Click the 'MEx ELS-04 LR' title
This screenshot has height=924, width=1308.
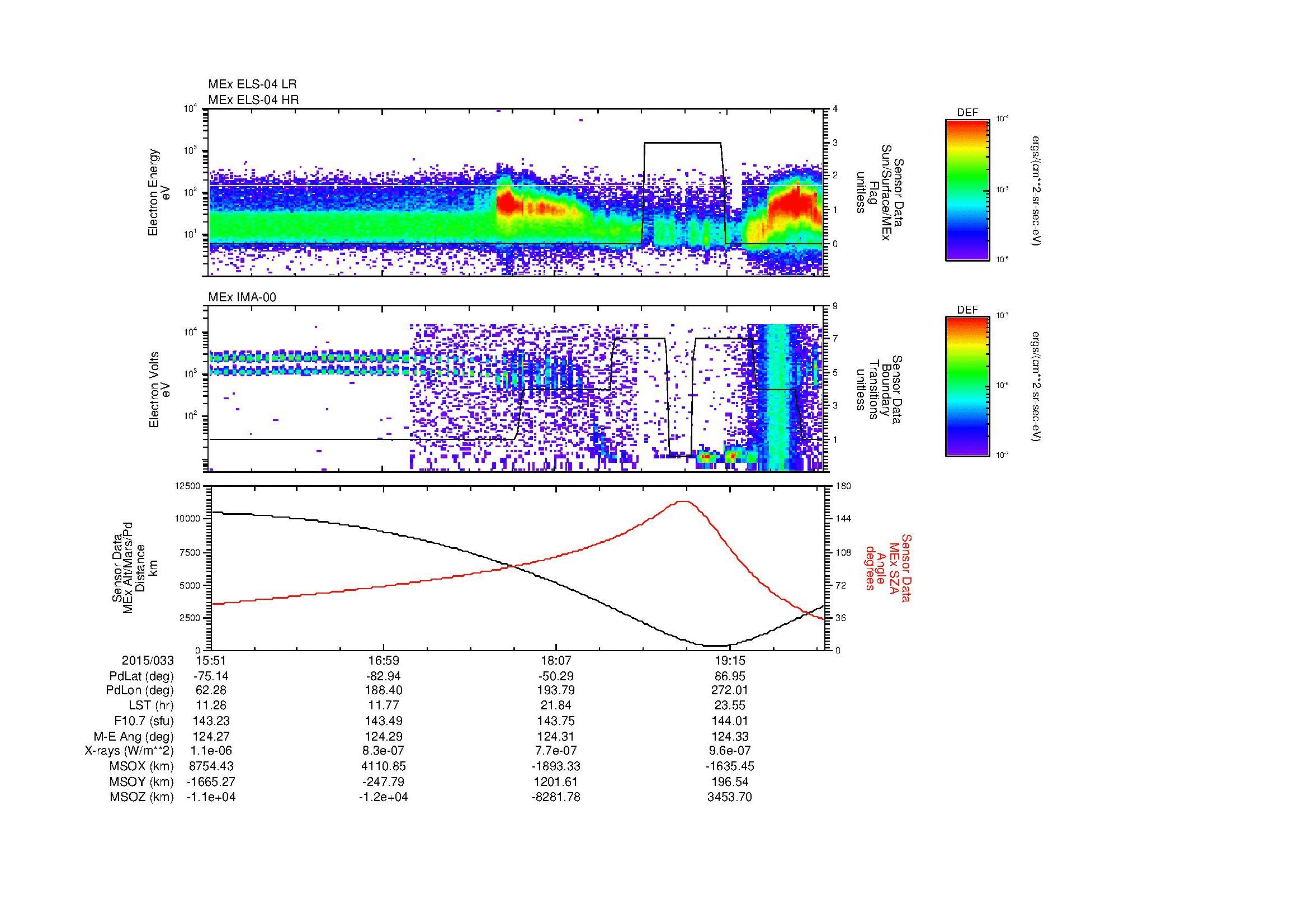(252, 84)
